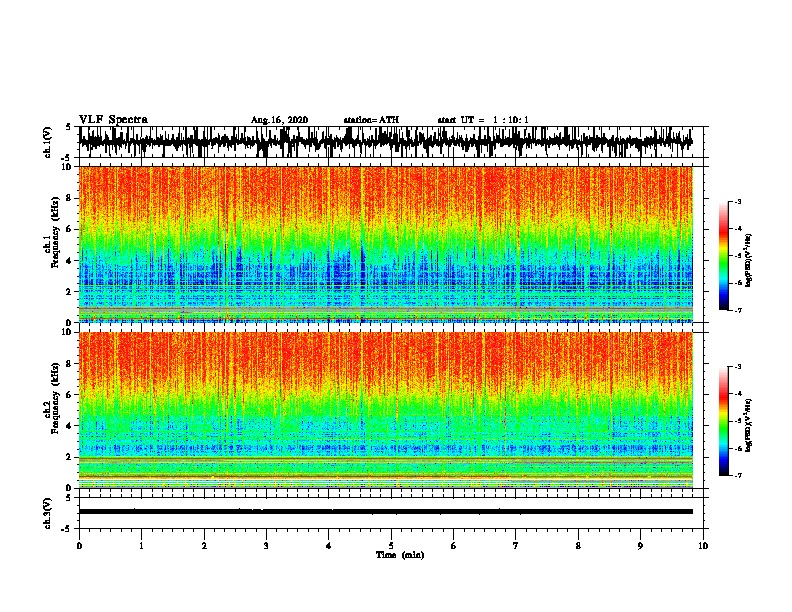This screenshot has width=792, height=612.
Task: Click the ch.1 Frequency (kHz) axis label
Action: [51, 232]
